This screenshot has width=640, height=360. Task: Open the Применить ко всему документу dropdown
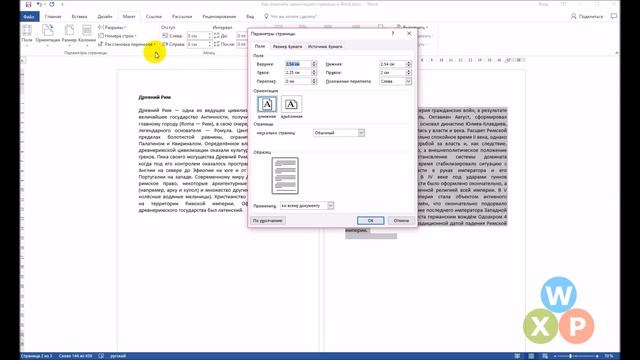(307, 206)
